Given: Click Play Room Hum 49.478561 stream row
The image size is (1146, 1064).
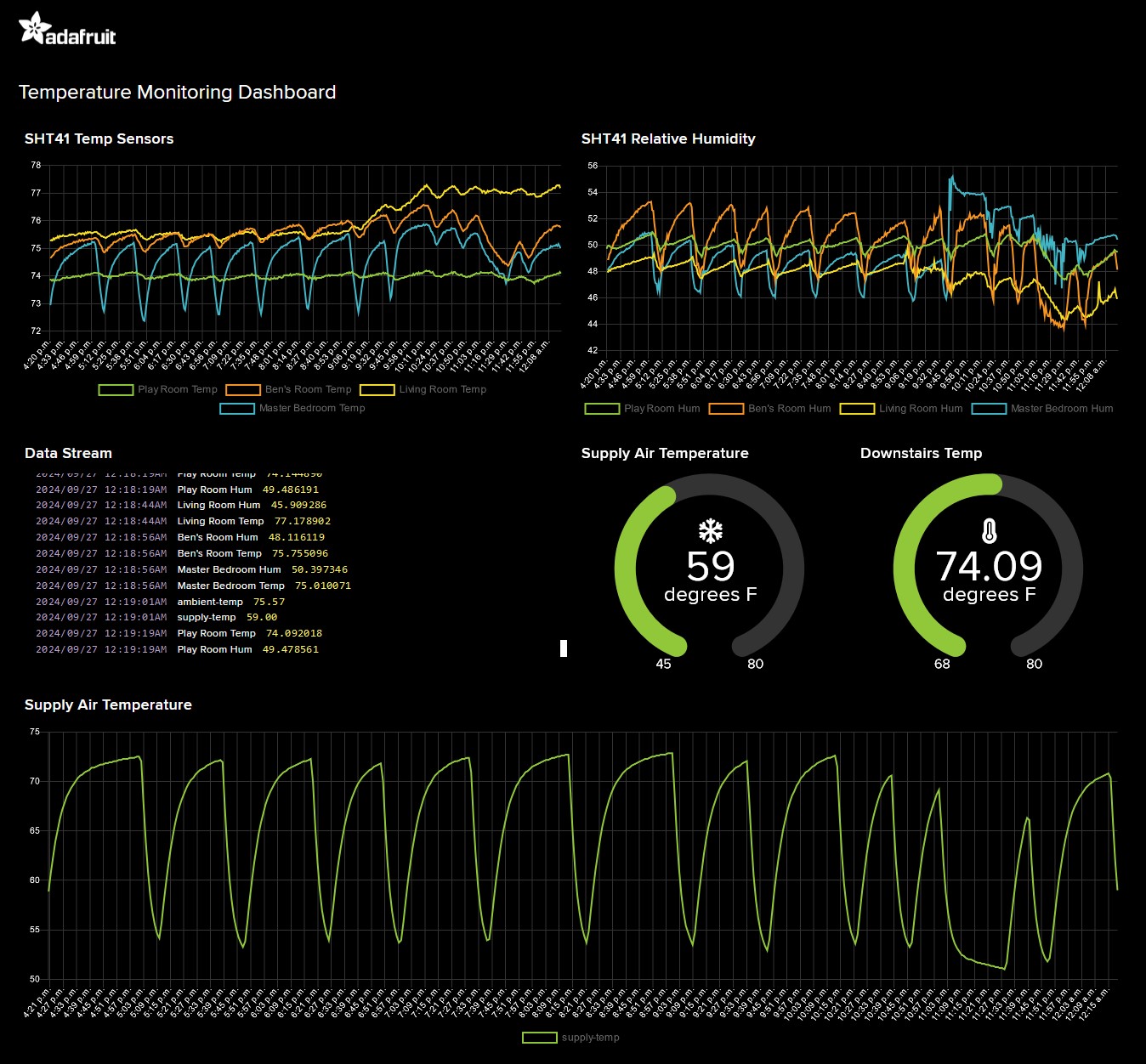Looking at the screenshot, I should click(178, 649).
